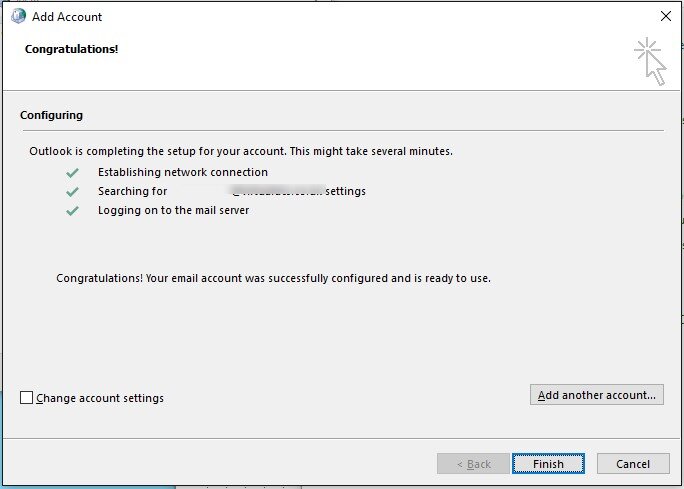This screenshot has width=684, height=489.
Task: Click the Outlook icon in title bar
Action: point(18,16)
